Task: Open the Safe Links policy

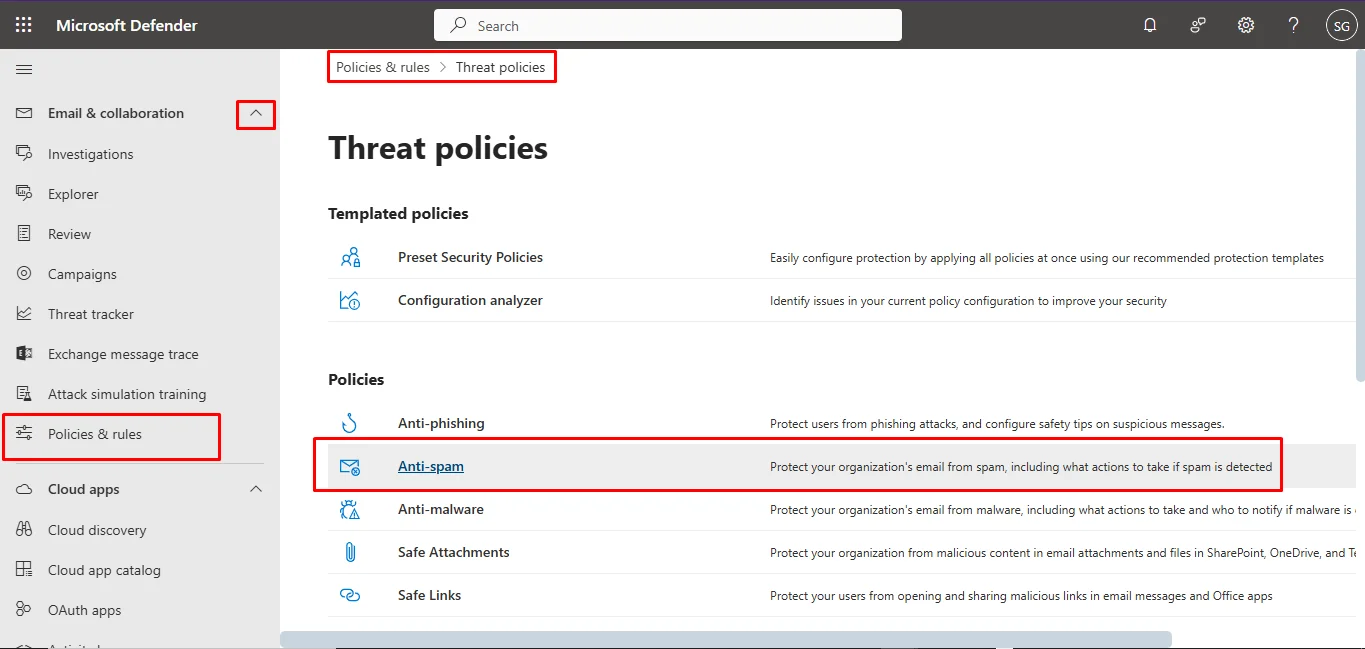Action: [x=430, y=595]
